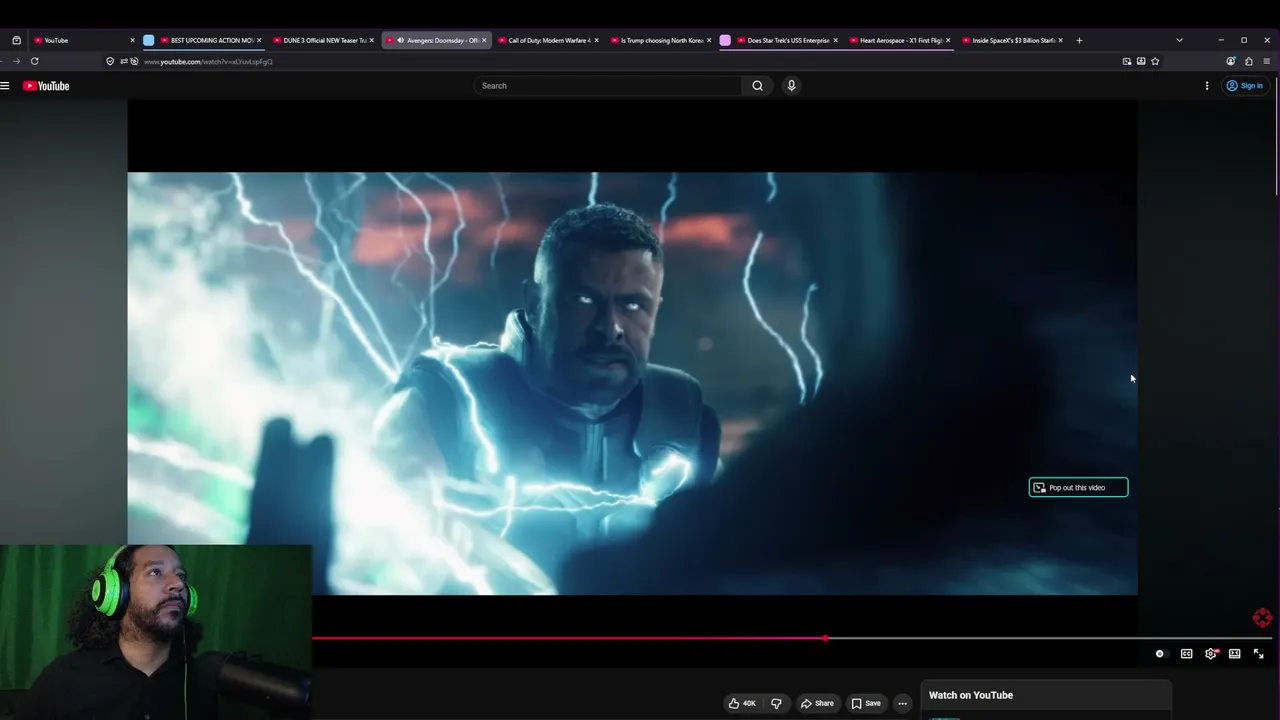The height and width of the screenshot is (720, 1280).
Task: Seek using the red video progress bar
Action: tap(568, 638)
